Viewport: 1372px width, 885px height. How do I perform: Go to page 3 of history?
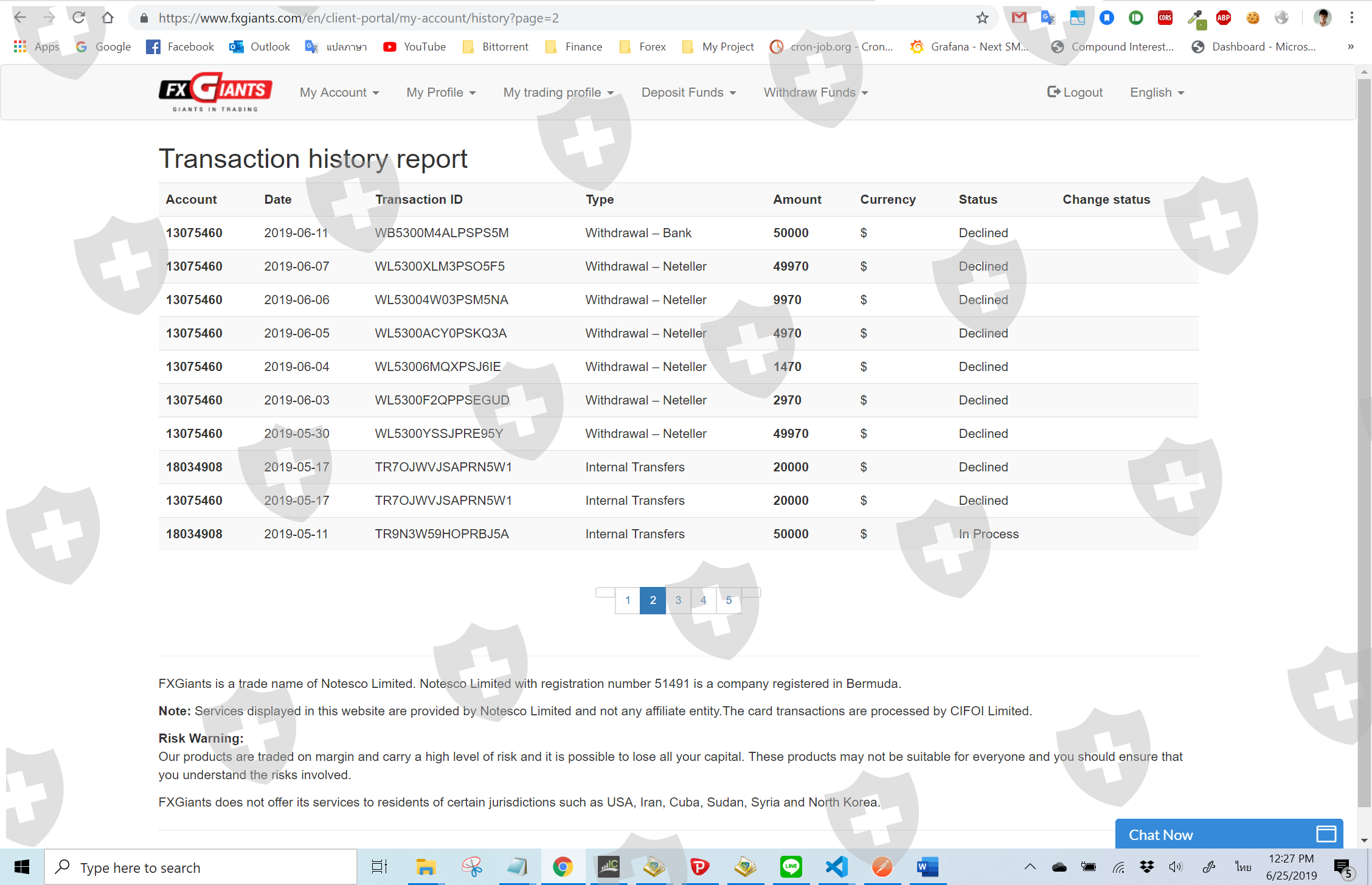pos(678,600)
